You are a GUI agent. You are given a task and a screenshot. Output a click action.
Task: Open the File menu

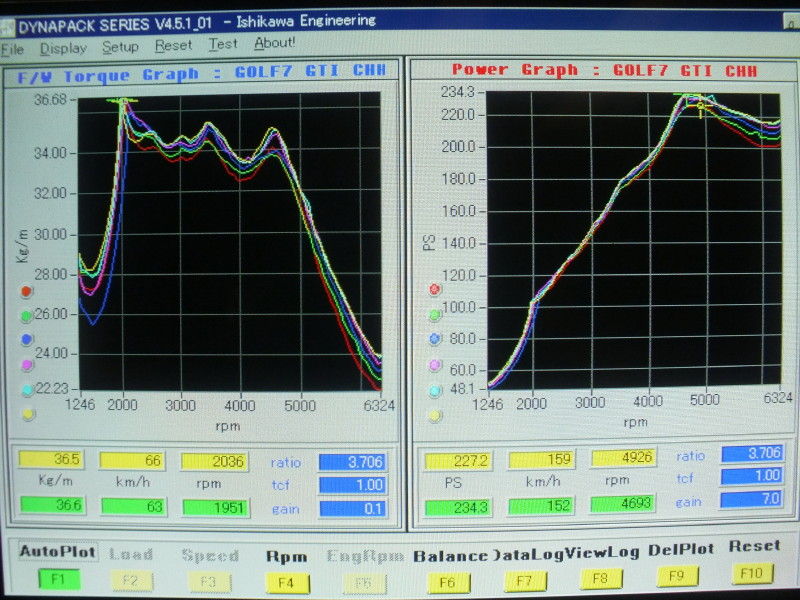point(12,49)
